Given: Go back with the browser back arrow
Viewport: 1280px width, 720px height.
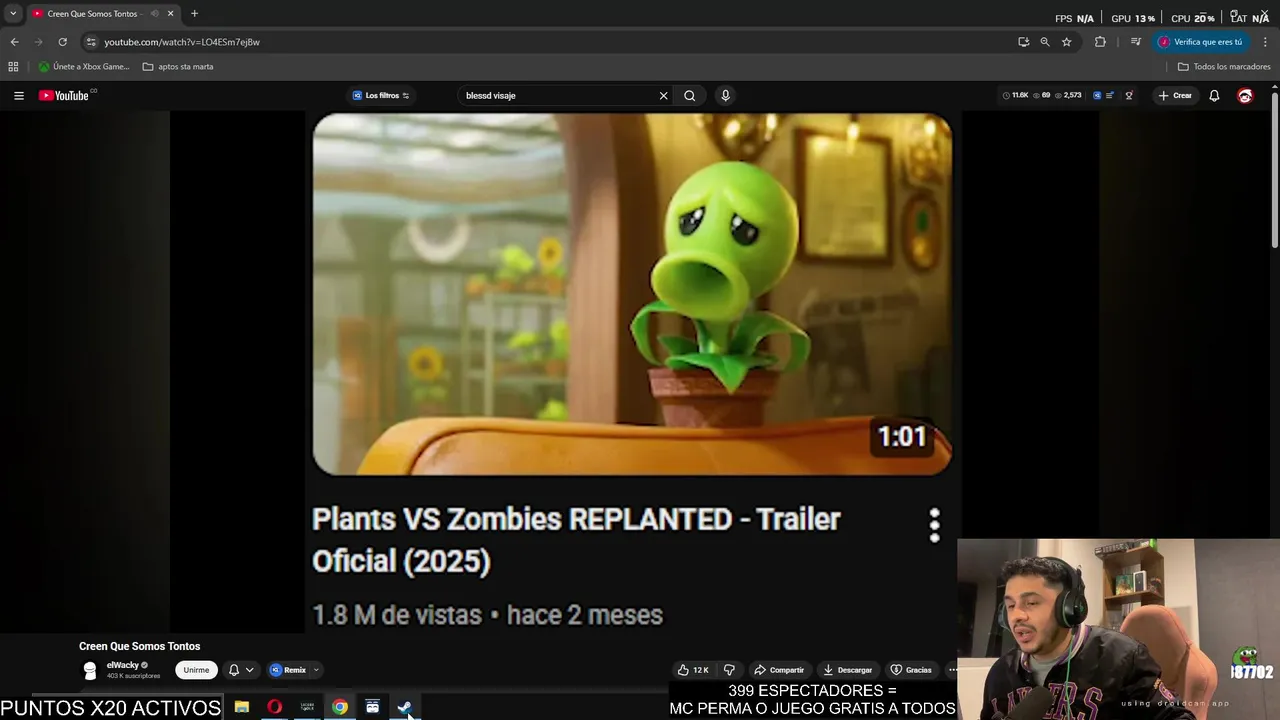Looking at the screenshot, I should click(14, 42).
